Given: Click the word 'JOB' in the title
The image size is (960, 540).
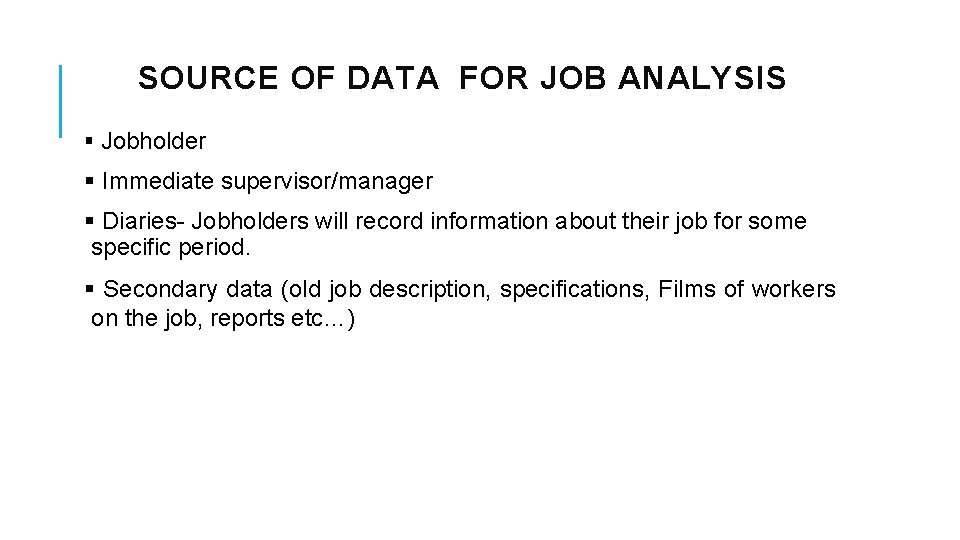Looking at the screenshot, I should 573,78.
